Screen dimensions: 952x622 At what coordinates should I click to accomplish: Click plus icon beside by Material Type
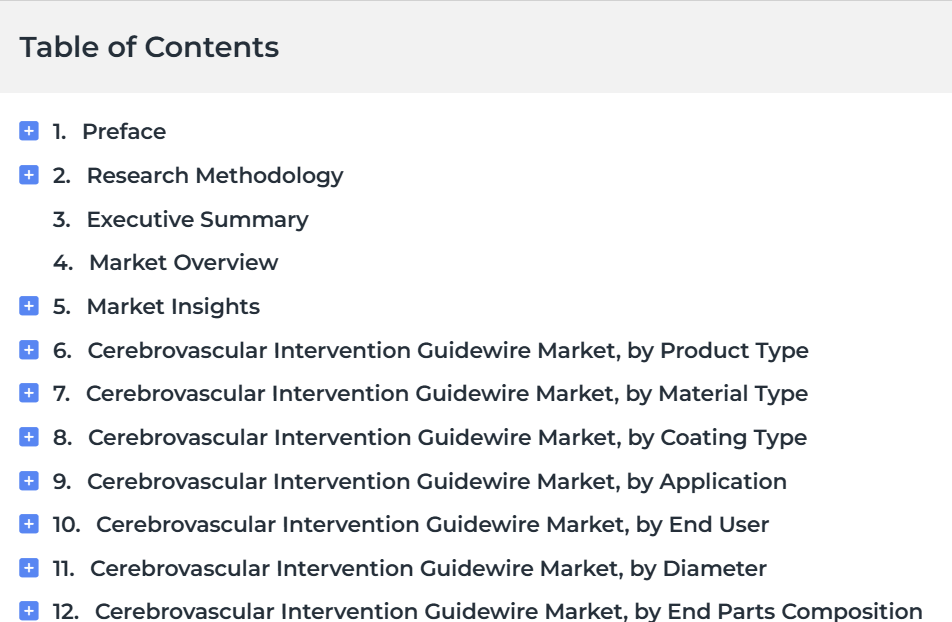(29, 393)
